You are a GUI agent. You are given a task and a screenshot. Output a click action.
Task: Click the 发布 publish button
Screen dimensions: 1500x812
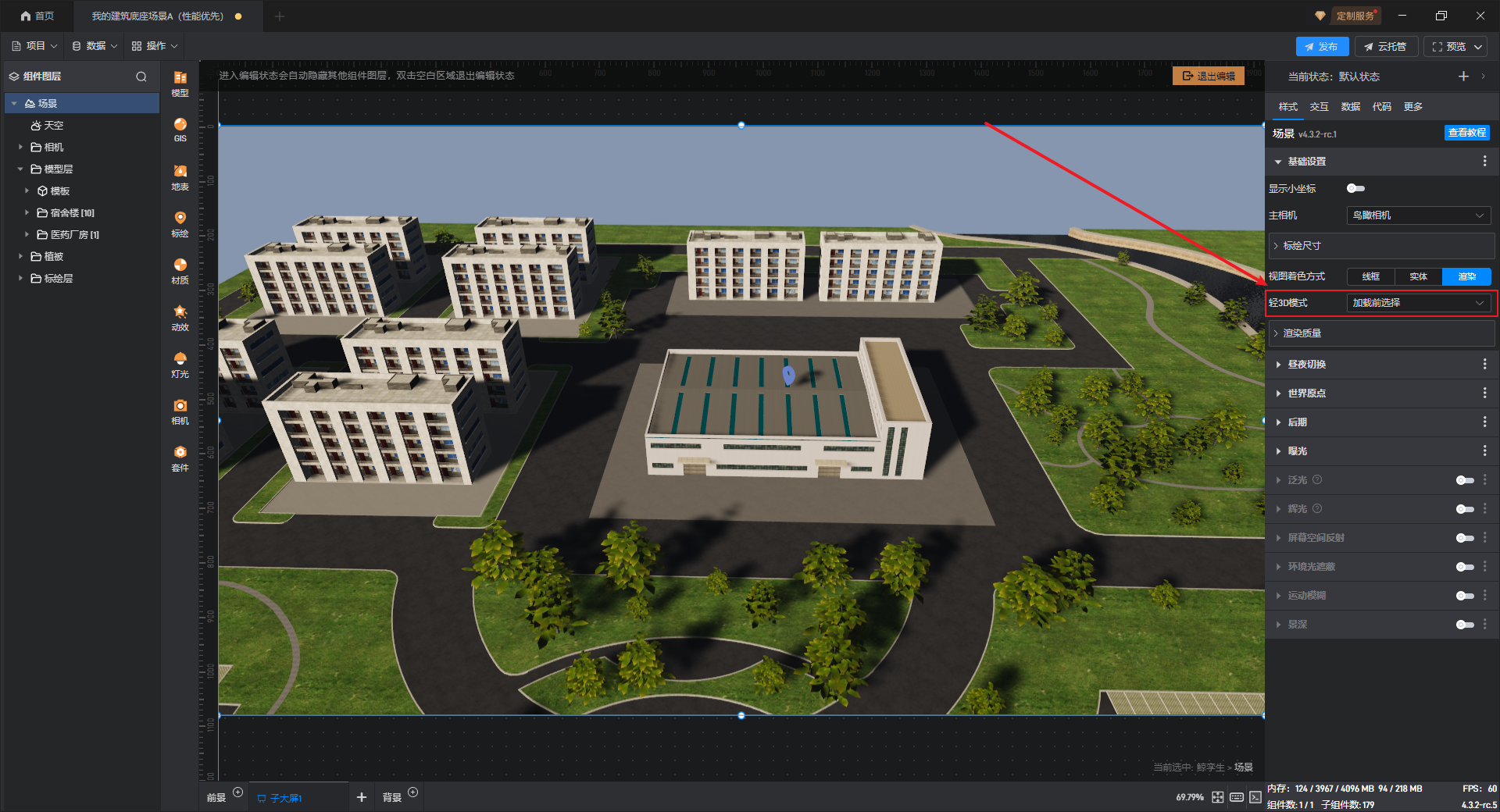pos(1322,47)
